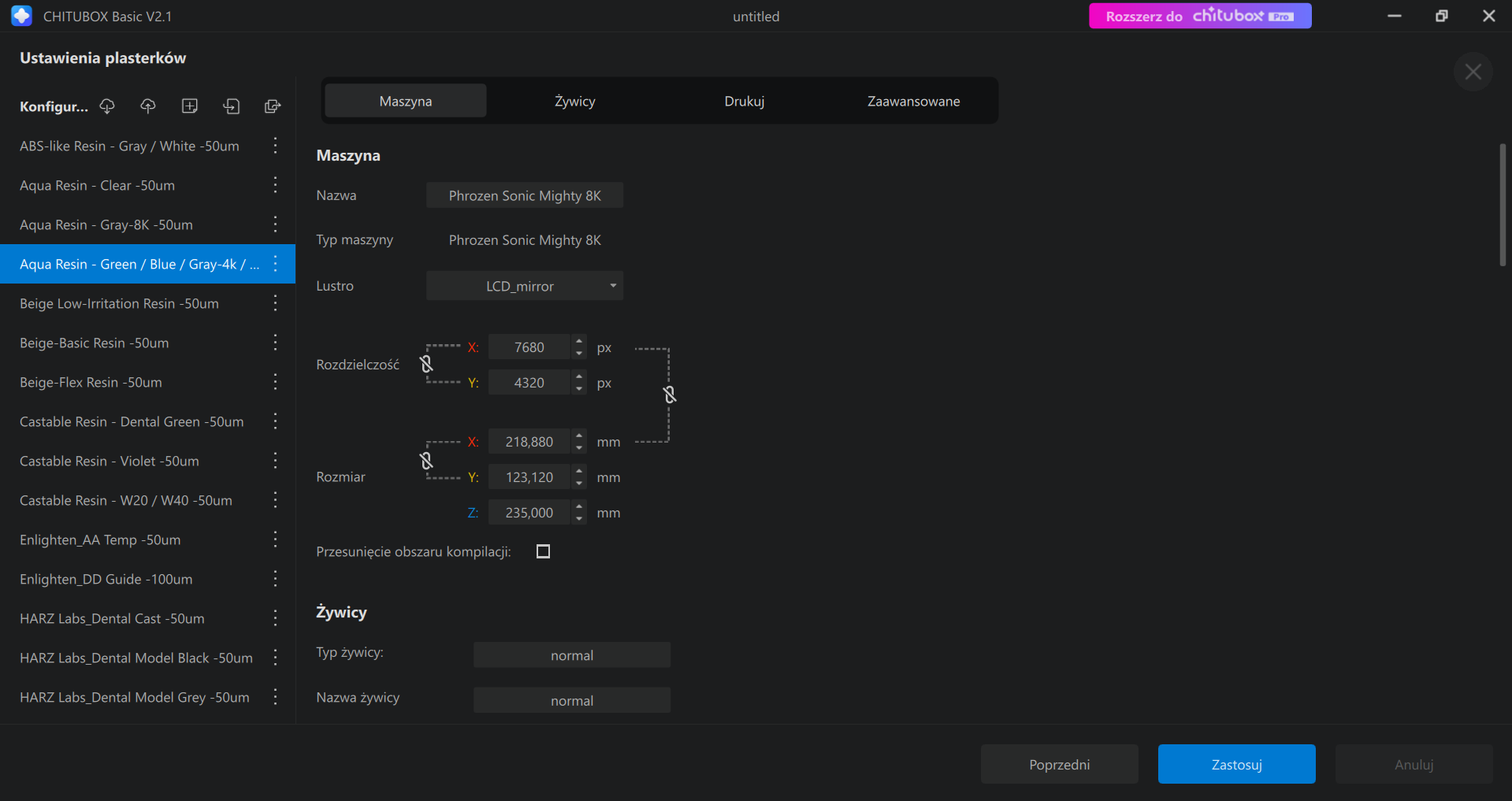This screenshot has height=801, width=1512.
Task: Enable Przesunięcie obszaru kompilacji checkbox
Action: coord(543,551)
